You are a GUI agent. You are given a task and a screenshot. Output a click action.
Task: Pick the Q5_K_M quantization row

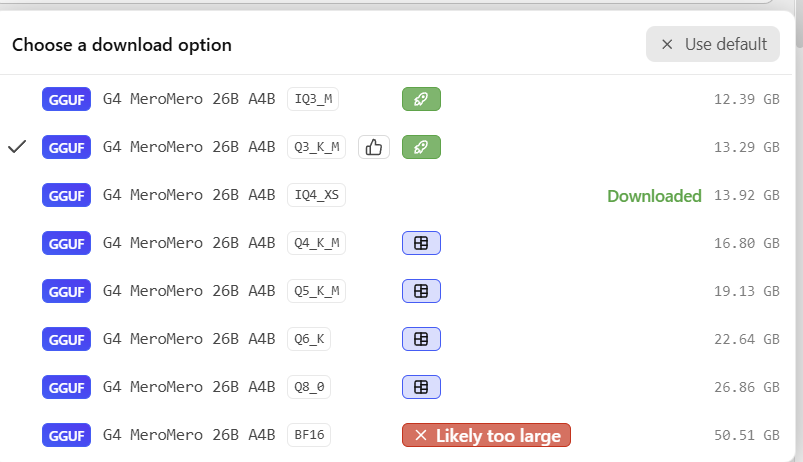(x=395, y=291)
